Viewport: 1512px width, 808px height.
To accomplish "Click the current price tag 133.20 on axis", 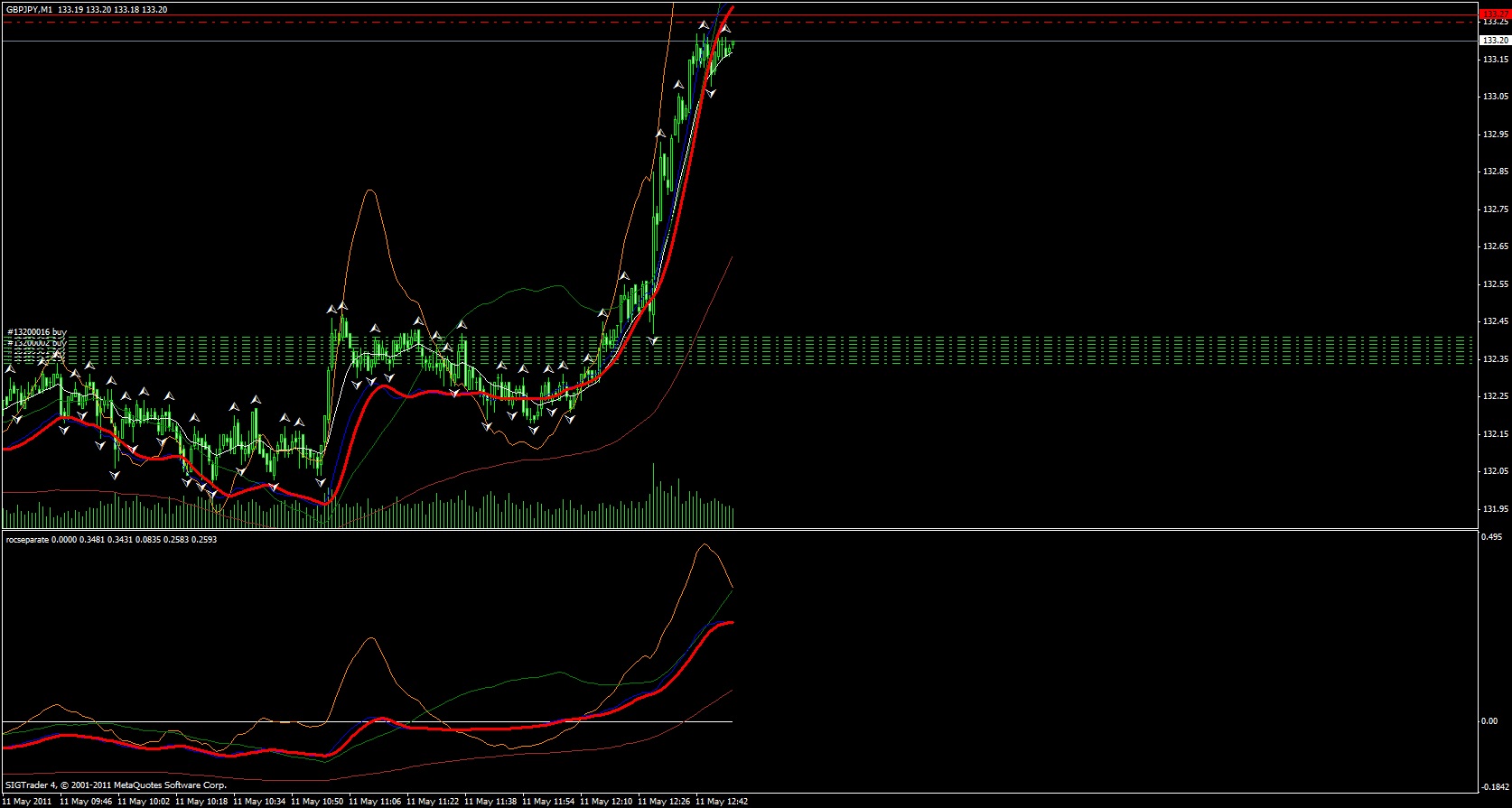I will (x=1495, y=41).
